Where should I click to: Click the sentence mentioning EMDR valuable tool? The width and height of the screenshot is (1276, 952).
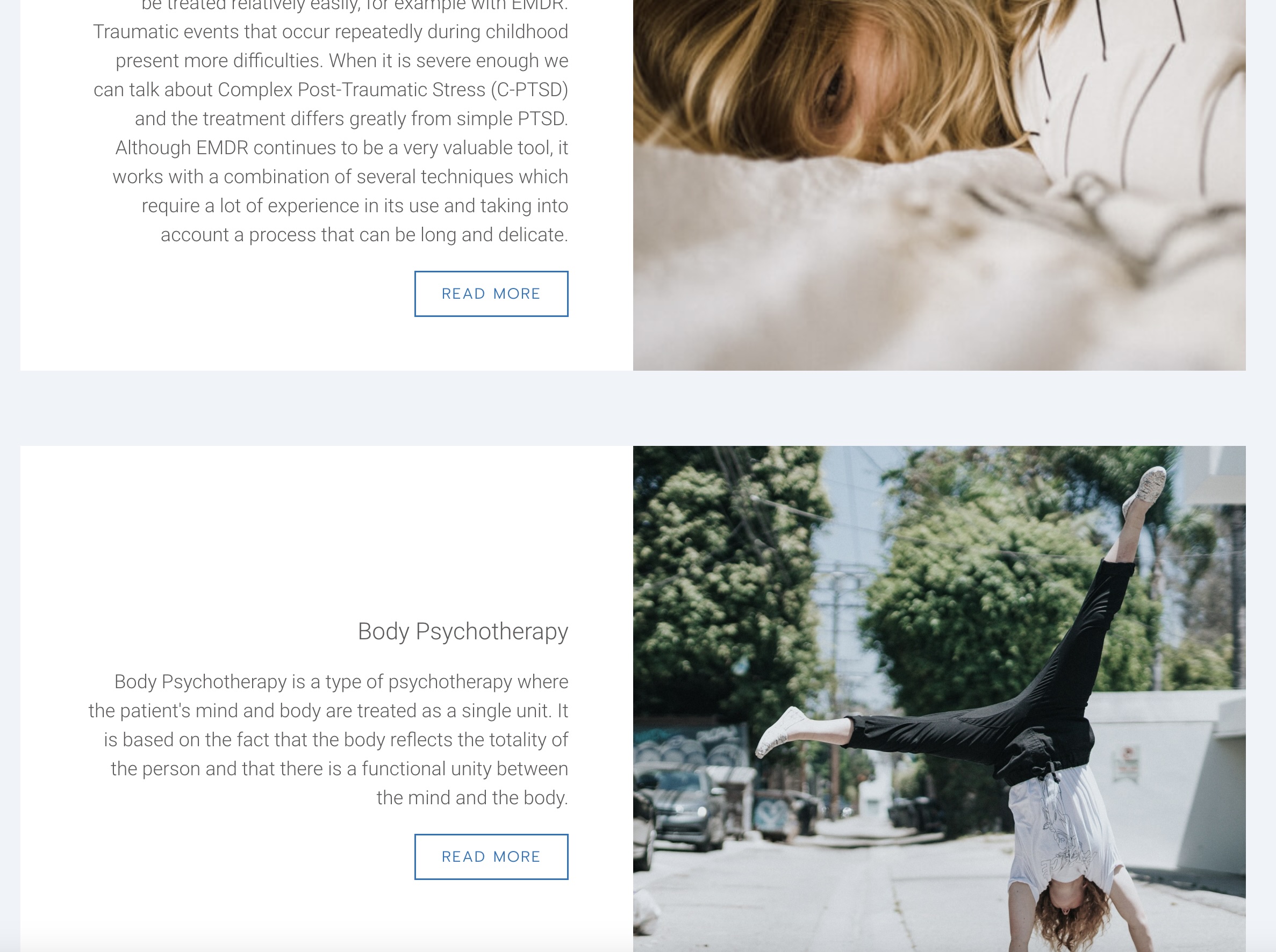[x=341, y=191]
